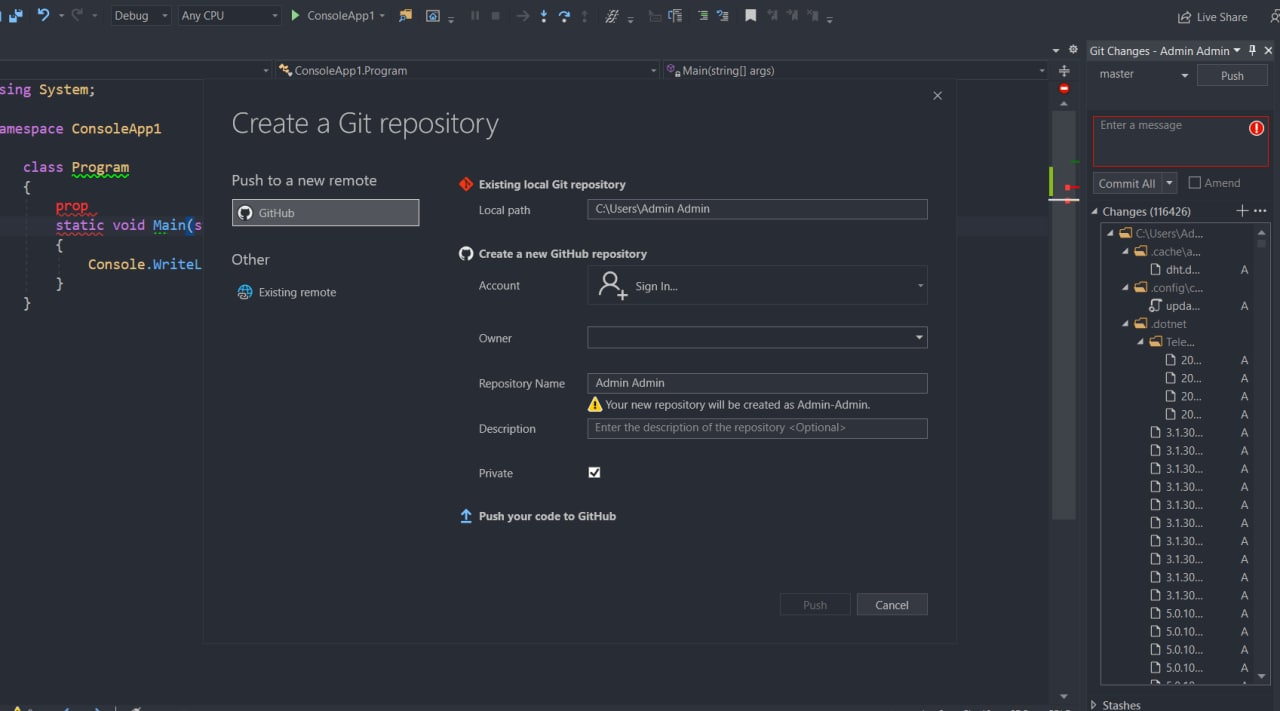Click the Local path input field
This screenshot has height=711, width=1280.
tap(757, 209)
